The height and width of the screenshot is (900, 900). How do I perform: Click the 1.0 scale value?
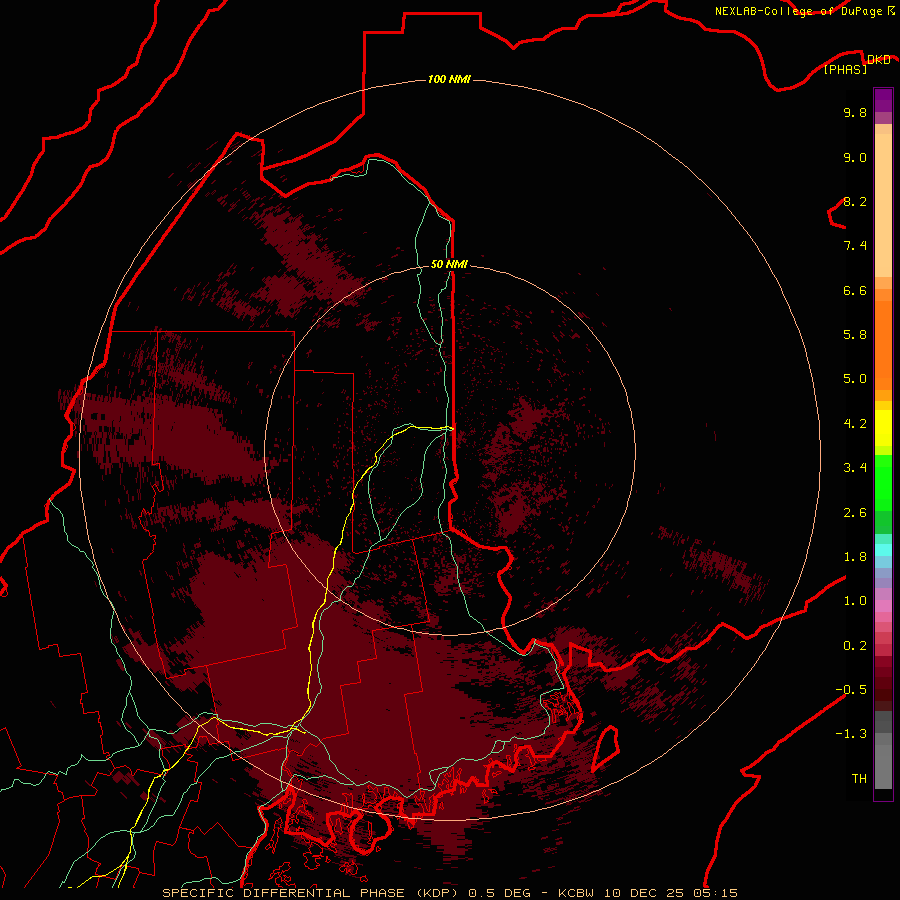[x=855, y=601]
